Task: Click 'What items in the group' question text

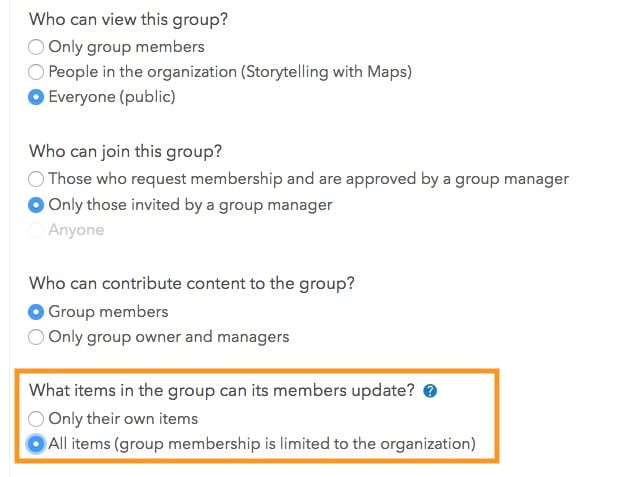Action: tap(222, 391)
